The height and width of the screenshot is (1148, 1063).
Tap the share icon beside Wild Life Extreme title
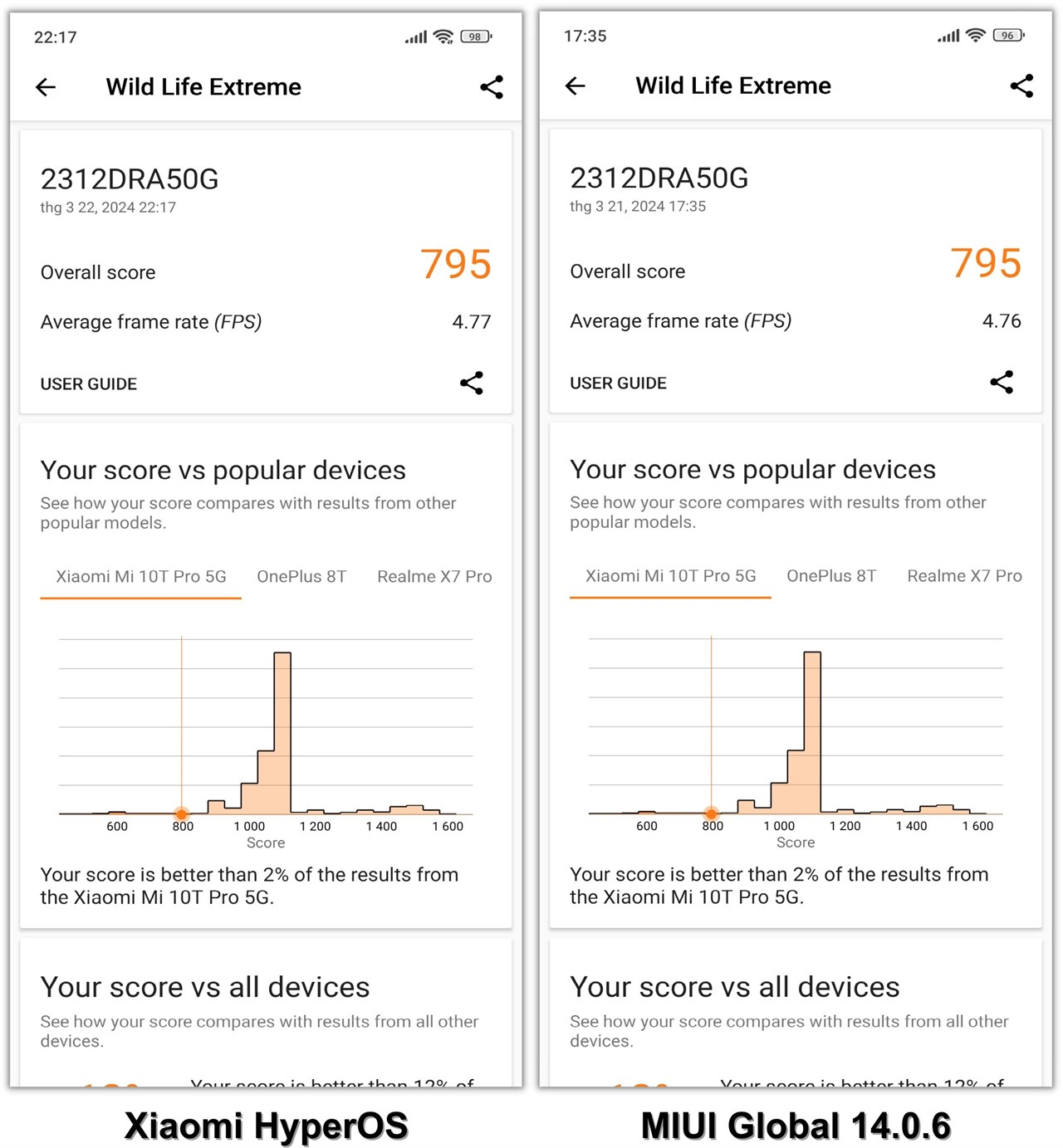[x=491, y=86]
